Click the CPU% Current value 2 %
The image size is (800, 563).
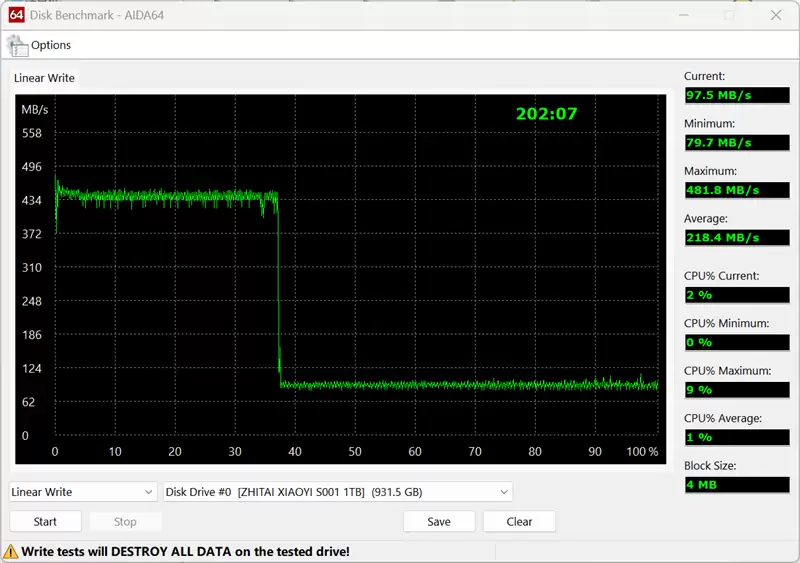pos(737,295)
